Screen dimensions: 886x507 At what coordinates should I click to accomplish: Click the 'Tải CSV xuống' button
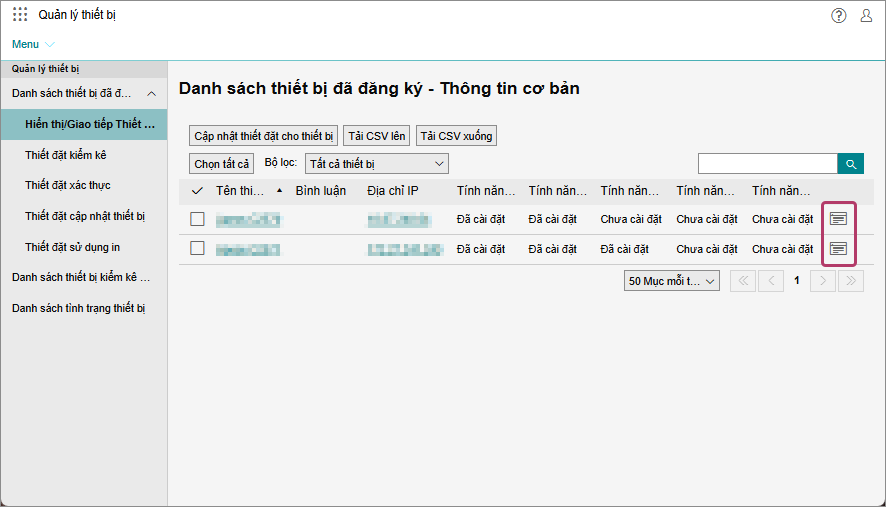tap(455, 136)
